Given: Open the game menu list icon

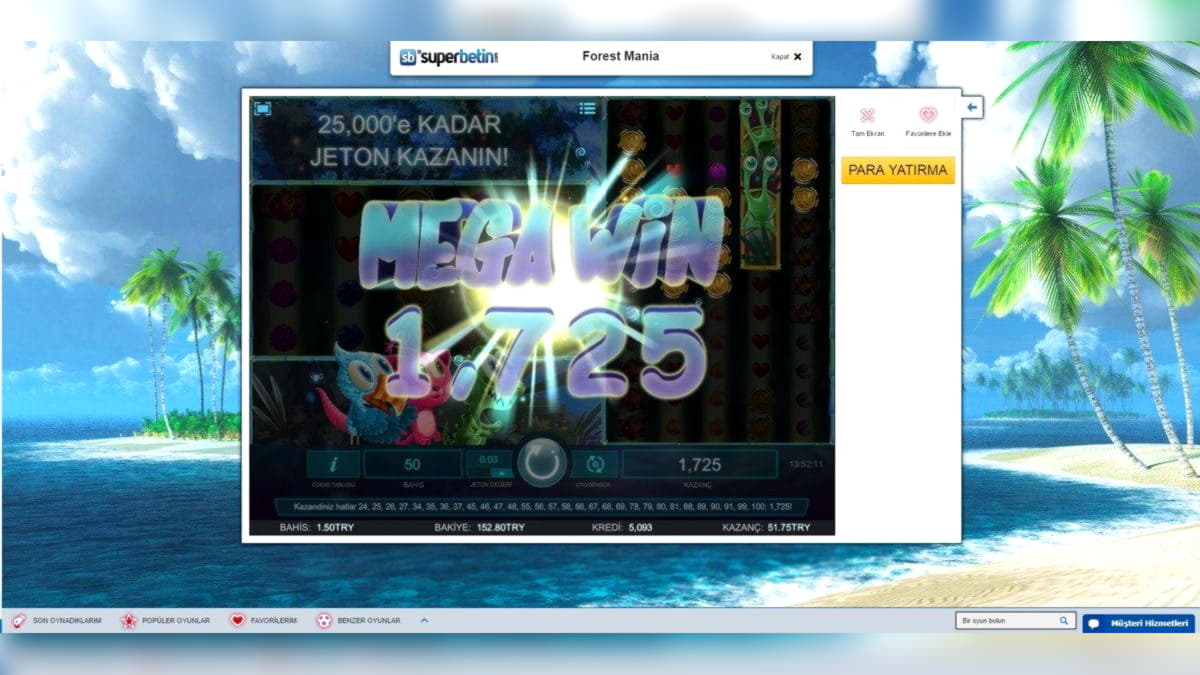Looking at the screenshot, I should tap(588, 108).
